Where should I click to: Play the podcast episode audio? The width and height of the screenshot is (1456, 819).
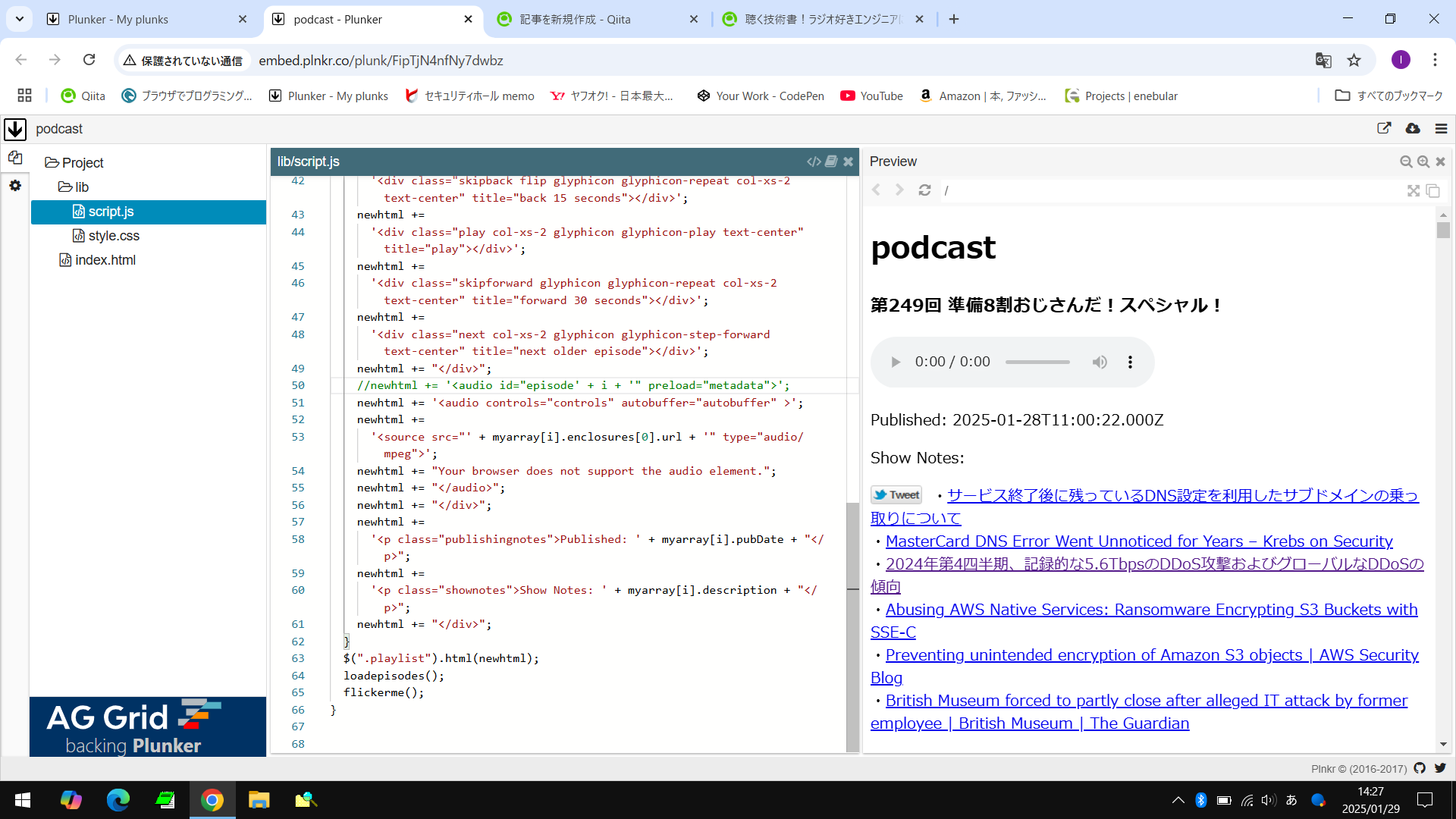pos(896,362)
